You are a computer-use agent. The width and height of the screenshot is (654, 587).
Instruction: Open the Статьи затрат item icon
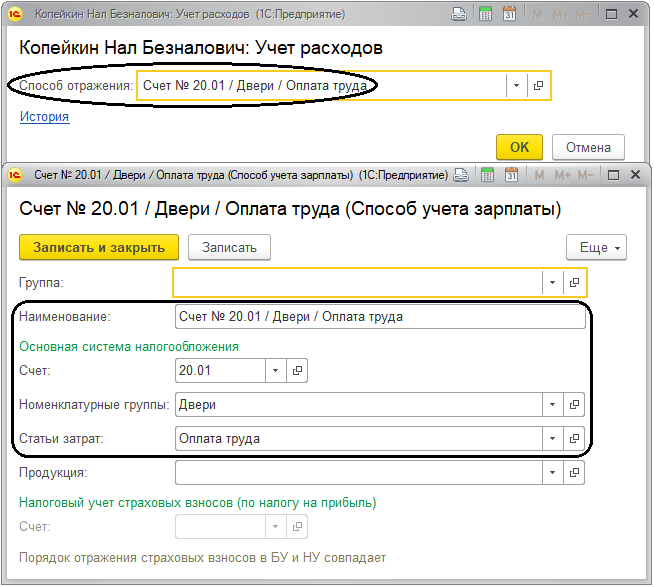pos(574,438)
